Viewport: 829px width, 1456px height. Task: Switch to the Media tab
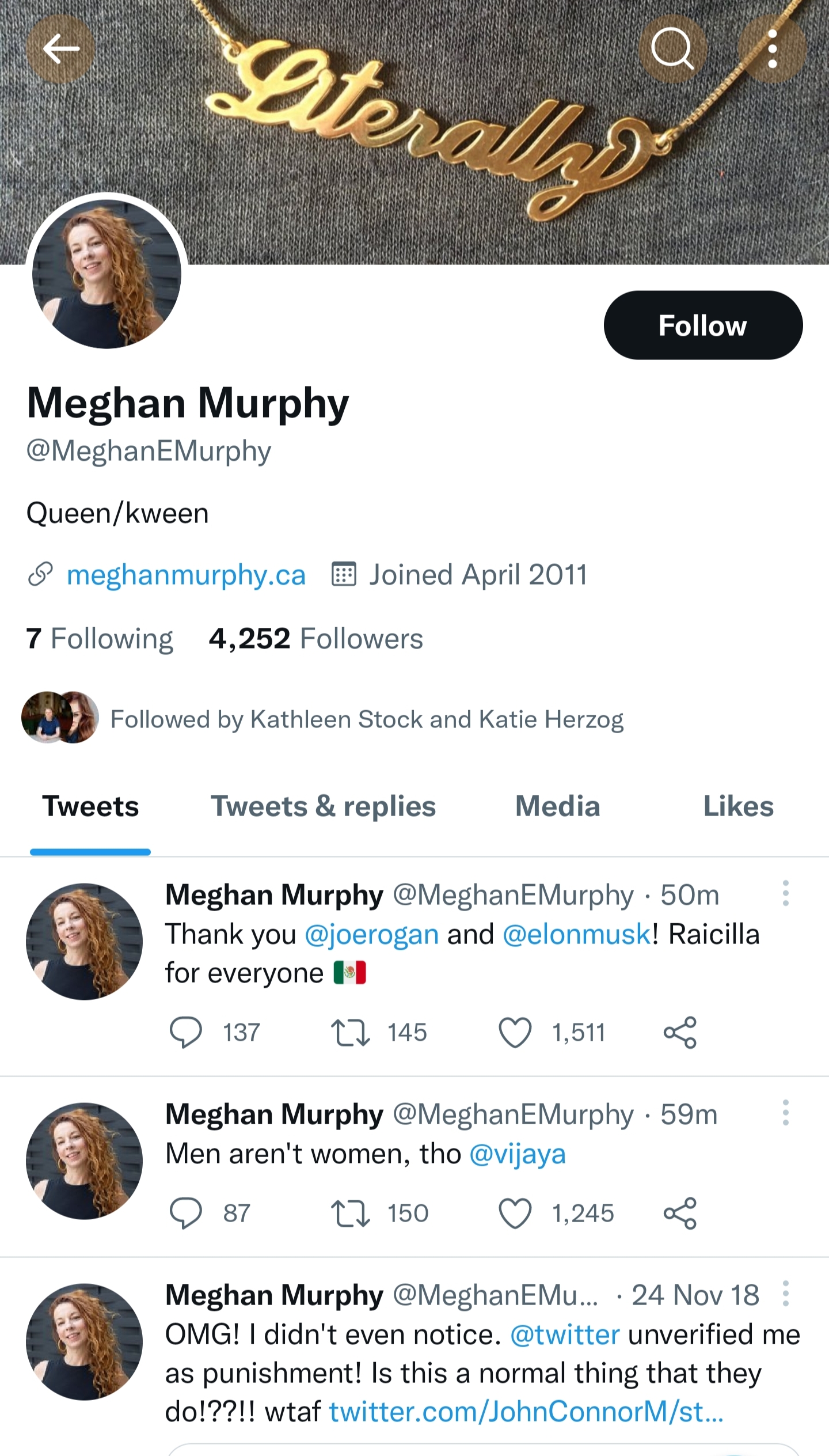[x=557, y=806]
